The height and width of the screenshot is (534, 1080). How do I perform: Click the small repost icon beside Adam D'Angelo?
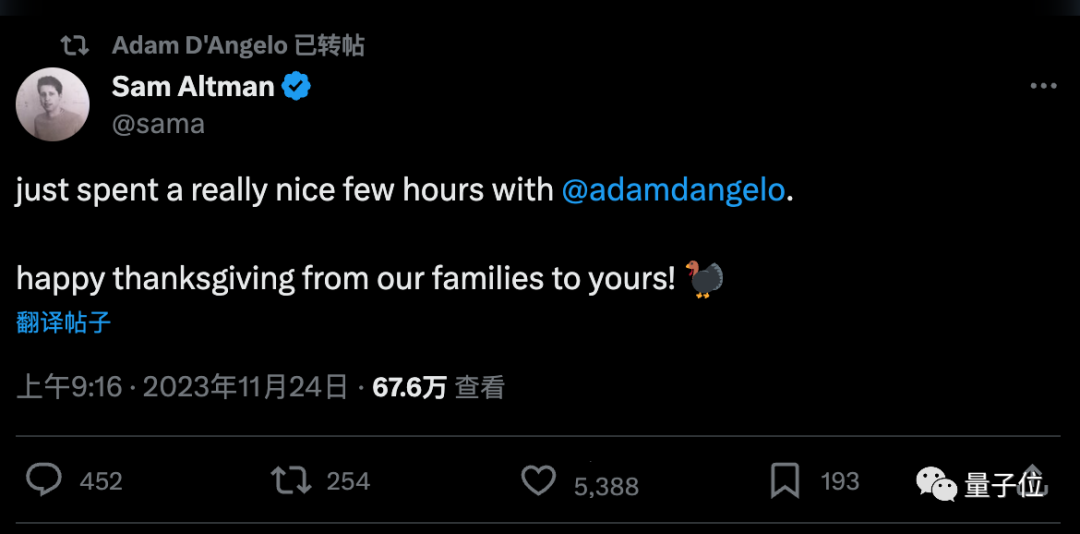click(x=74, y=45)
